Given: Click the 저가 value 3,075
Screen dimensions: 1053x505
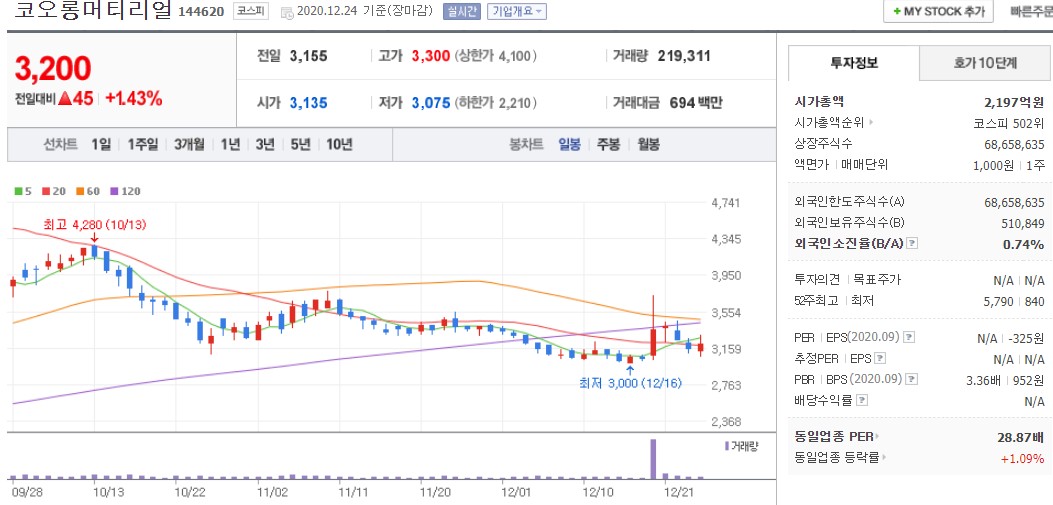Looking at the screenshot, I should click(x=430, y=103).
